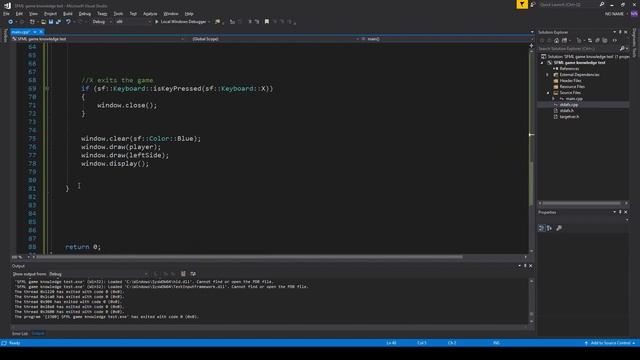Screen dimensions: 640x360
Task: Open the Build menu
Action: click(x=68, y=14)
